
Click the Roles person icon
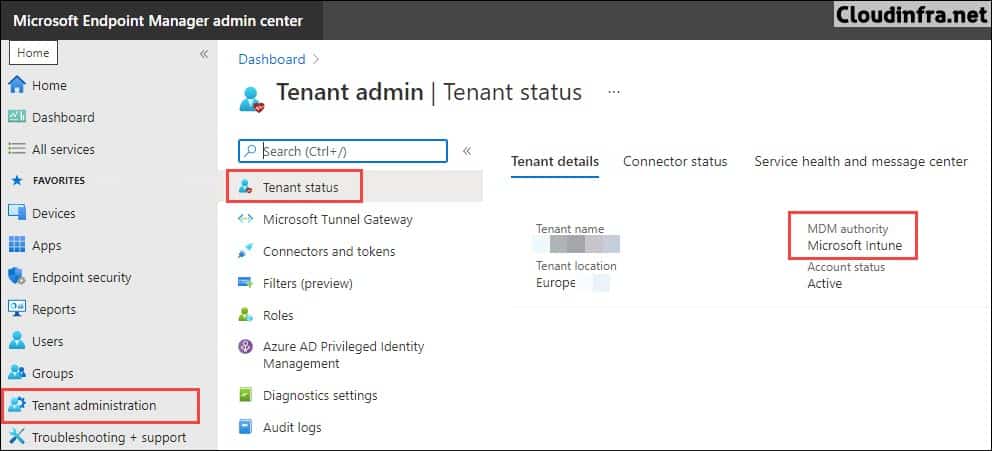(245, 314)
